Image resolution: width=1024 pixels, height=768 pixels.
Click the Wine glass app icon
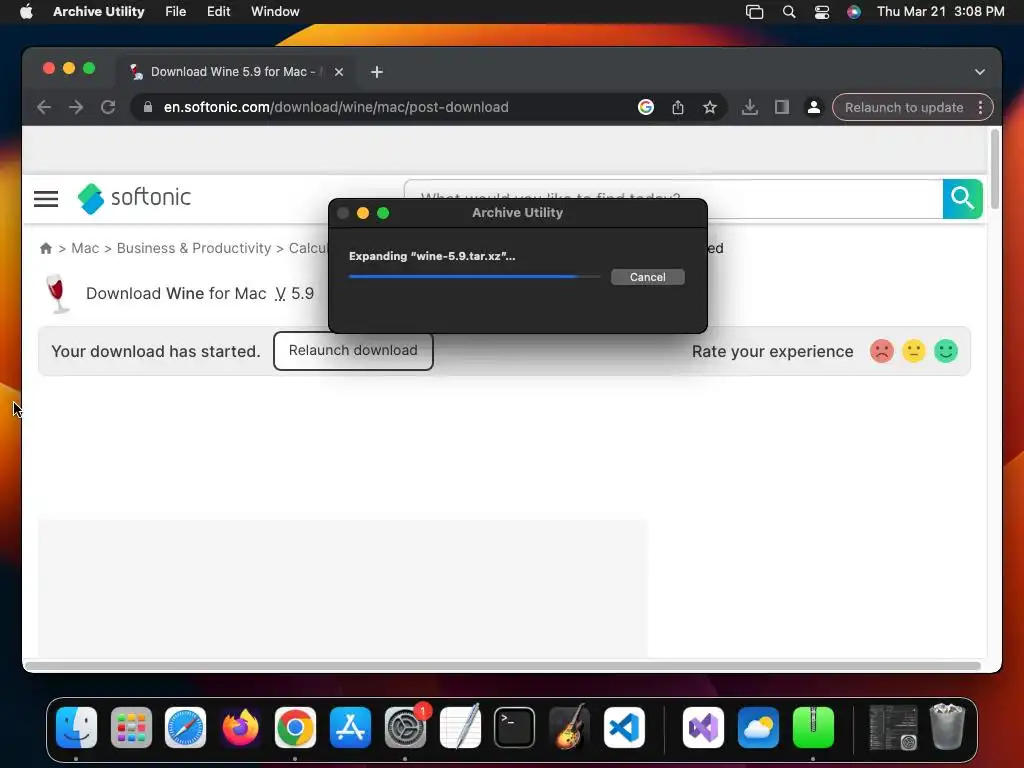point(57,294)
